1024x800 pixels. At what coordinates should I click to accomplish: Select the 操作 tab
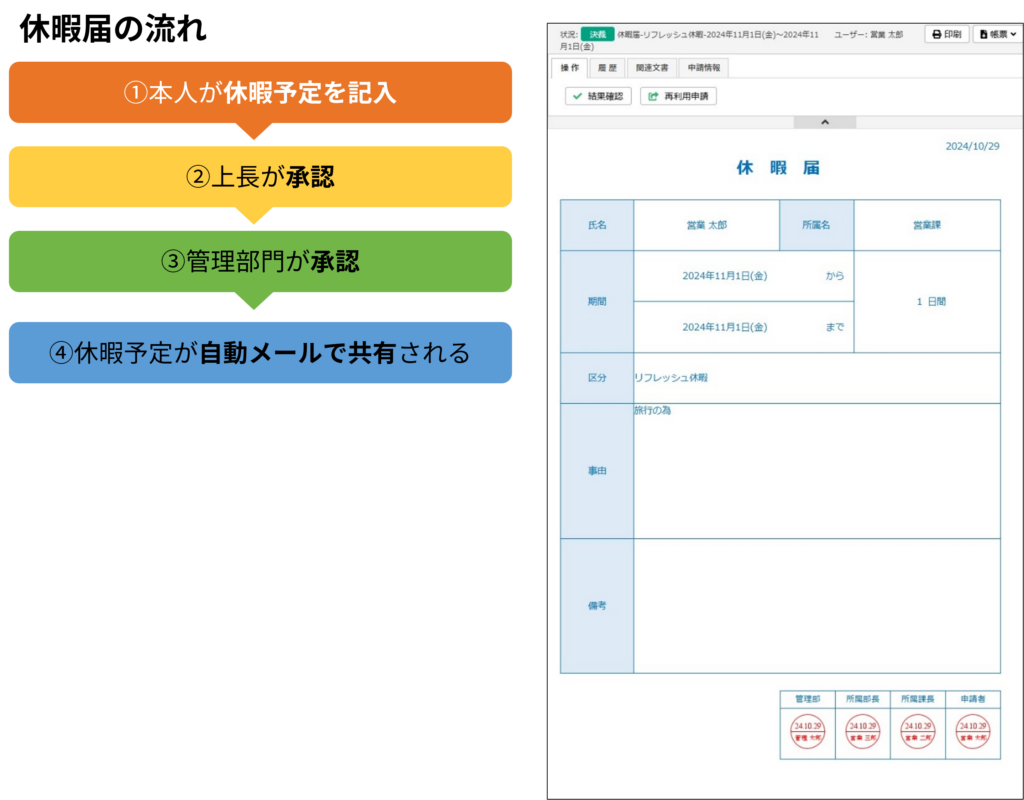click(x=570, y=68)
